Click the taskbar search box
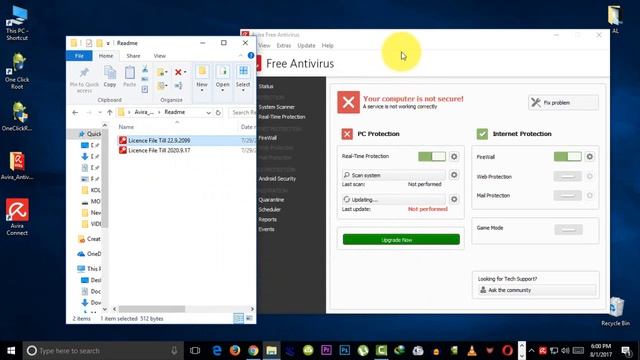 (x=103, y=351)
